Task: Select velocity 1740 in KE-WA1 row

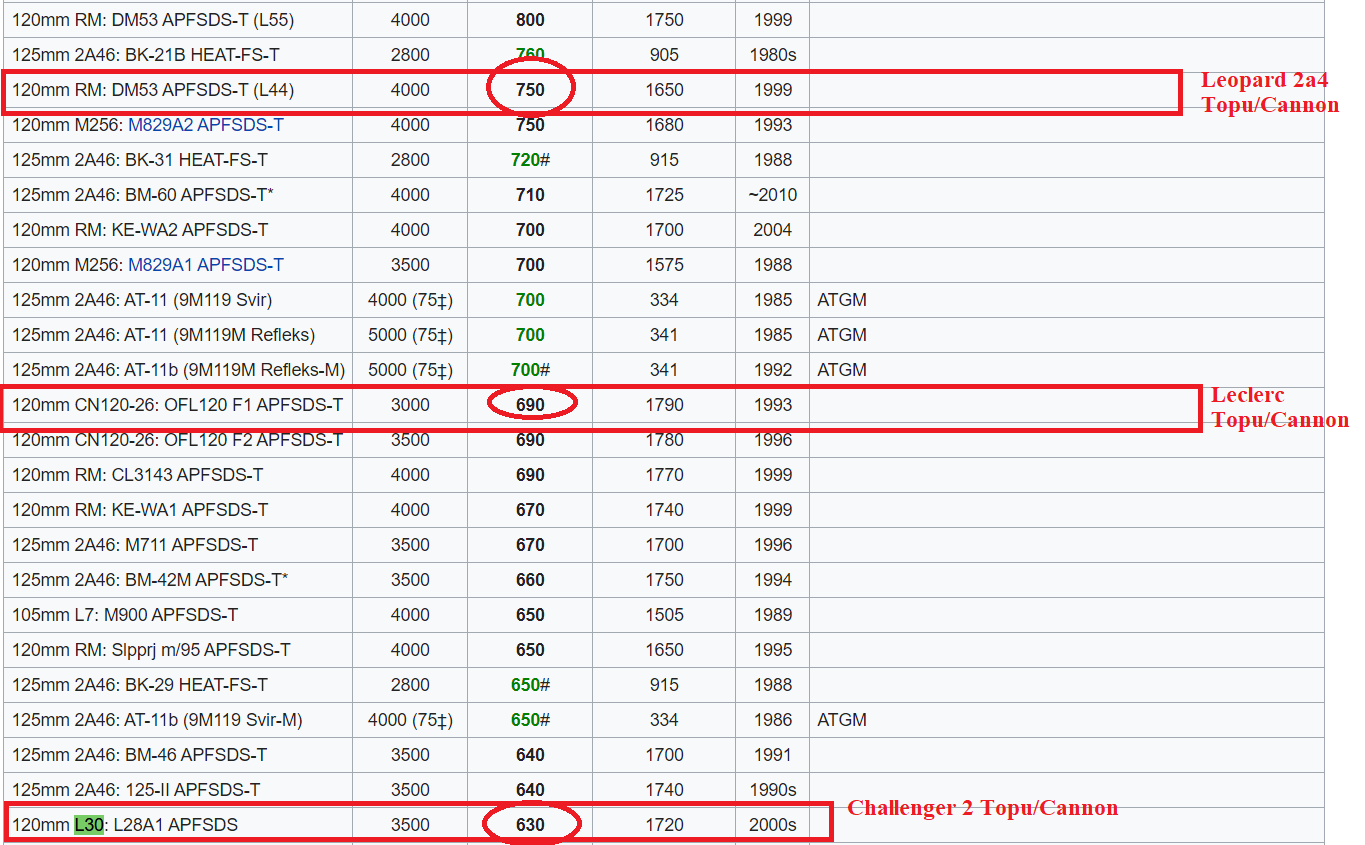Action: [664, 510]
